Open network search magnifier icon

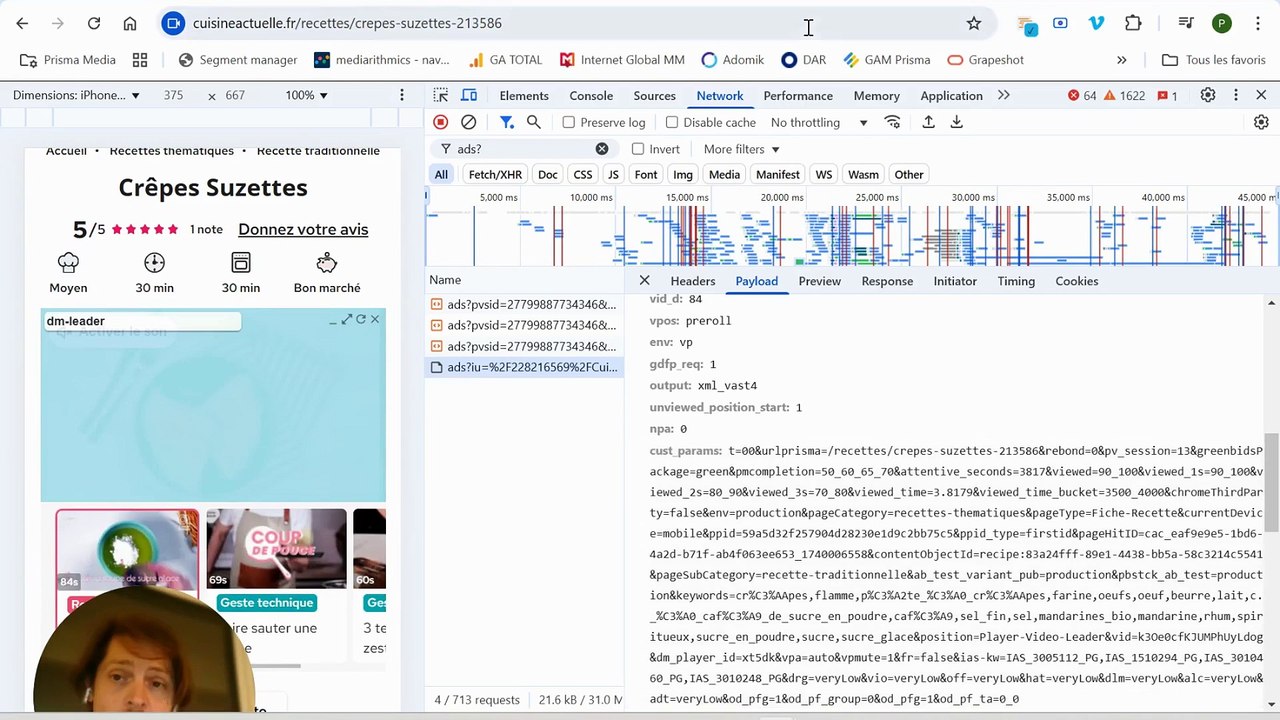pyautogui.click(x=534, y=122)
